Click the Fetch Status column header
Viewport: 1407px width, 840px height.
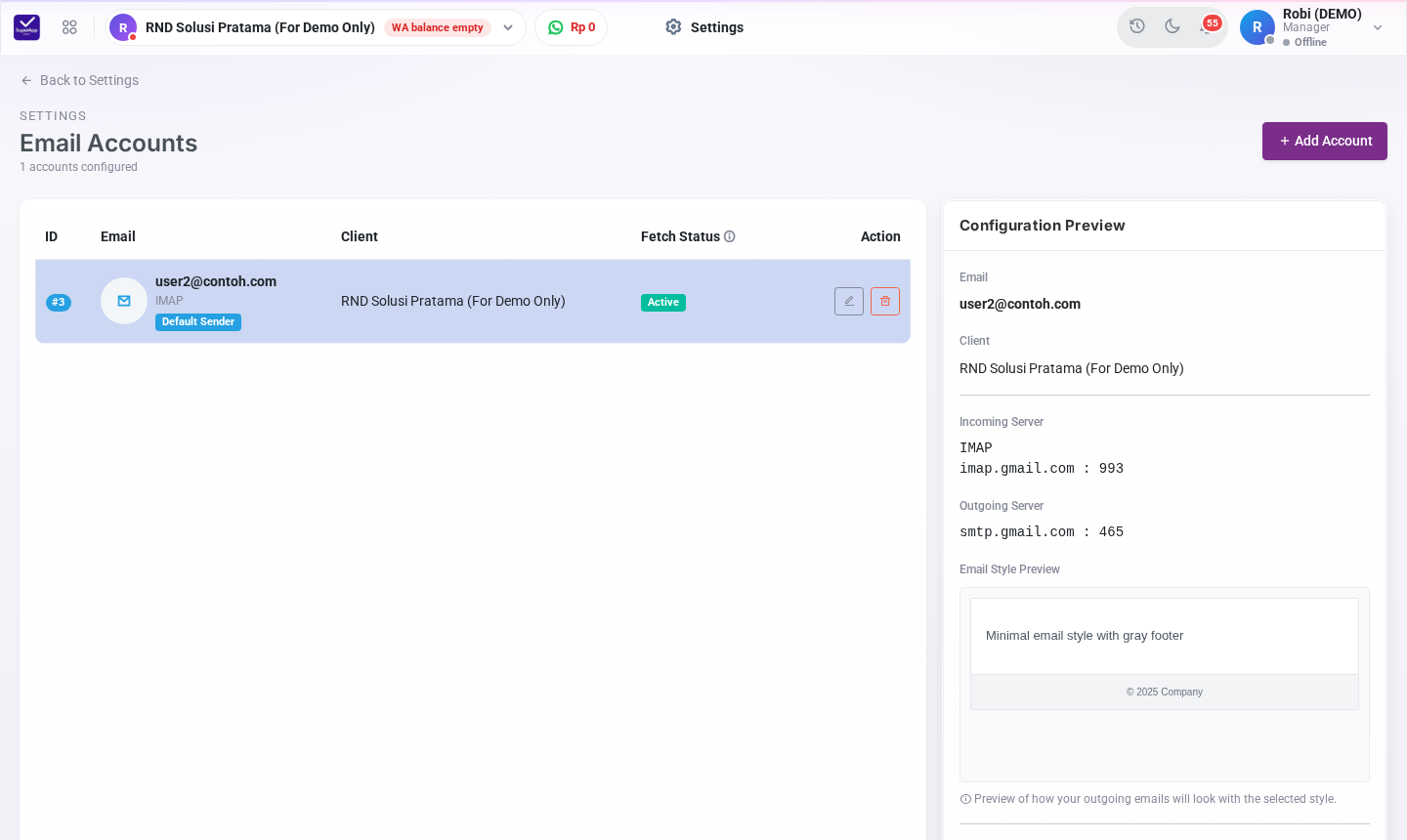click(x=680, y=236)
